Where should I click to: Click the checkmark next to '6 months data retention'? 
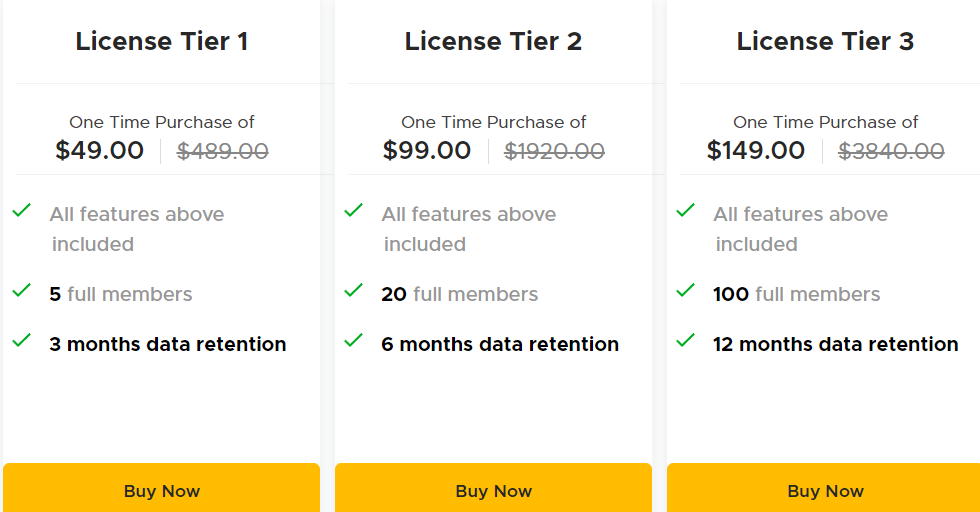[x=354, y=341]
